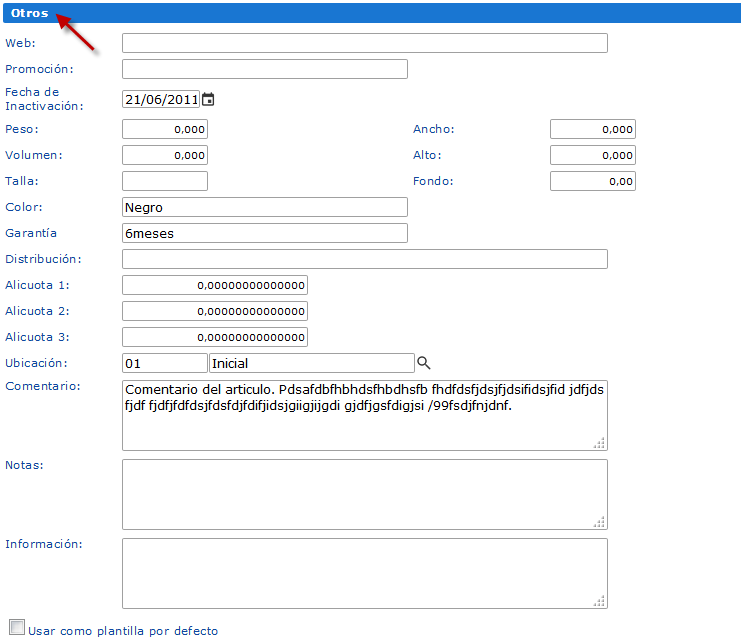The image size is (741, 641).
Task: Click the Alto value field
Action: [x=593, y=155]
